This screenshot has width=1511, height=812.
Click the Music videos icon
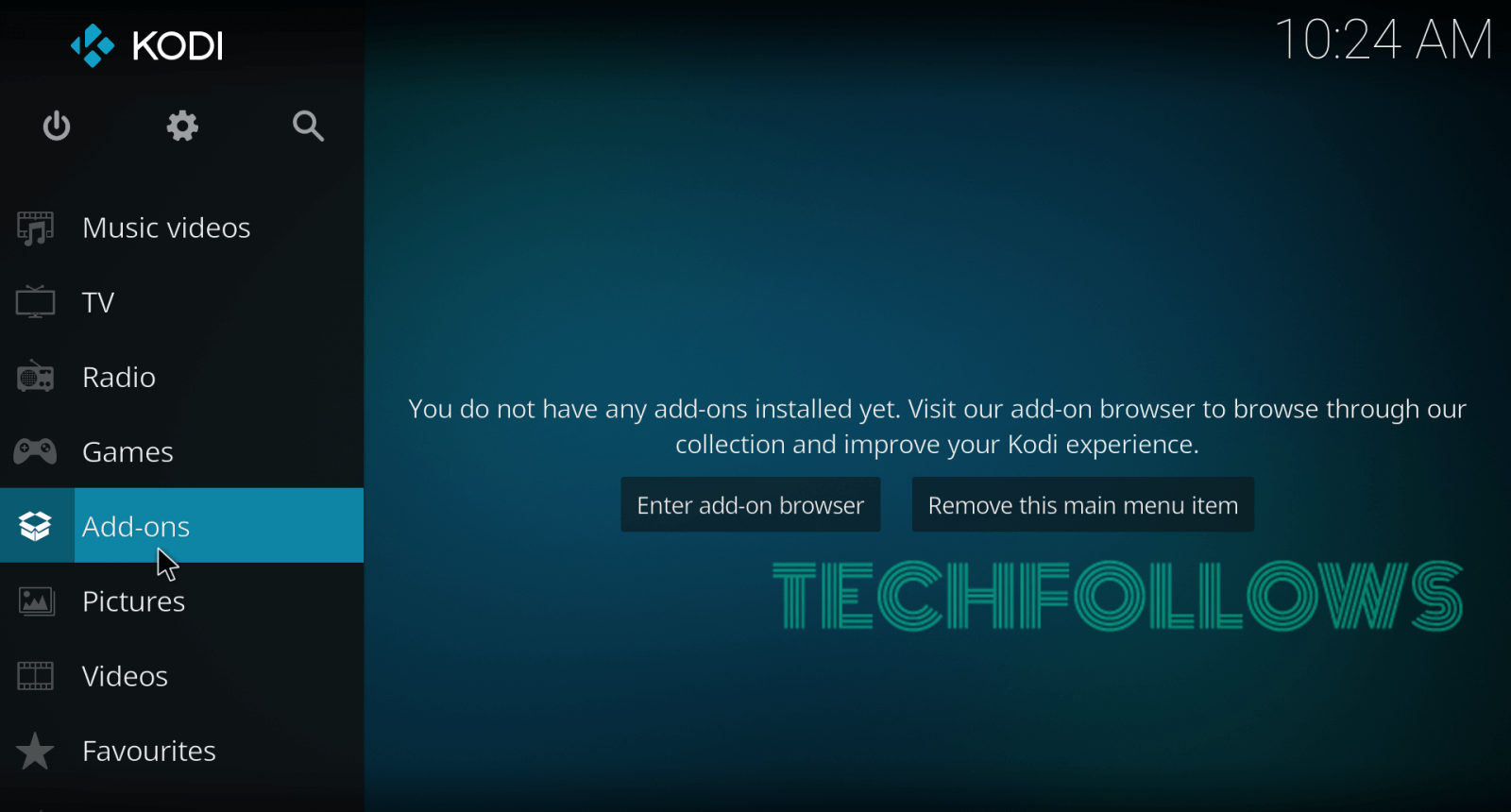(36, 228)
